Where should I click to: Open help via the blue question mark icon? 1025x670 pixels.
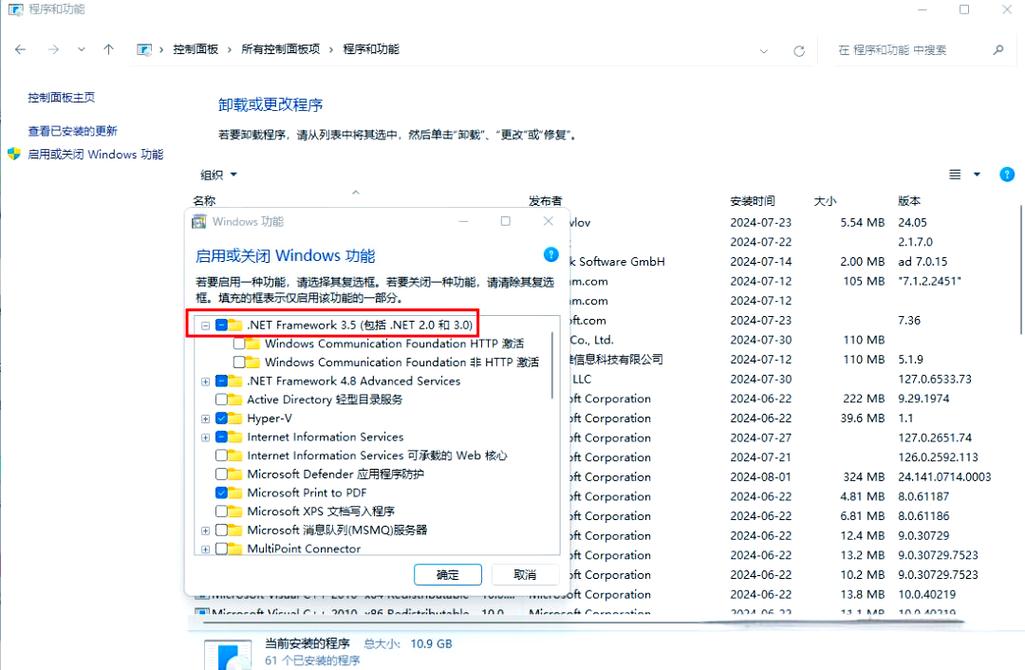pos(1007,174)
